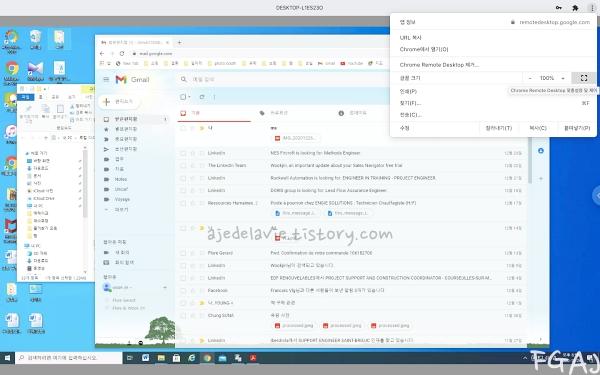Viewport: 600px width, 375px height.
Task: Tick the checkbox of the NES Fircroft LinkedIn email
Action: coord(183,153)
